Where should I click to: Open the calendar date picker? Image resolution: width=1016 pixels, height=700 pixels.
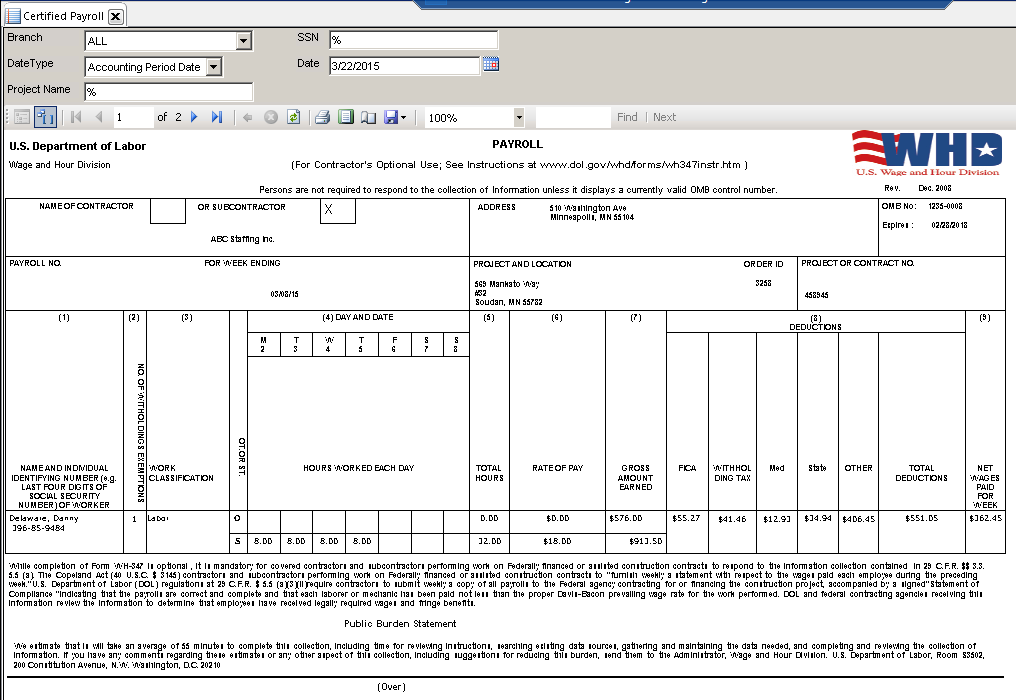tap(491, 65)
